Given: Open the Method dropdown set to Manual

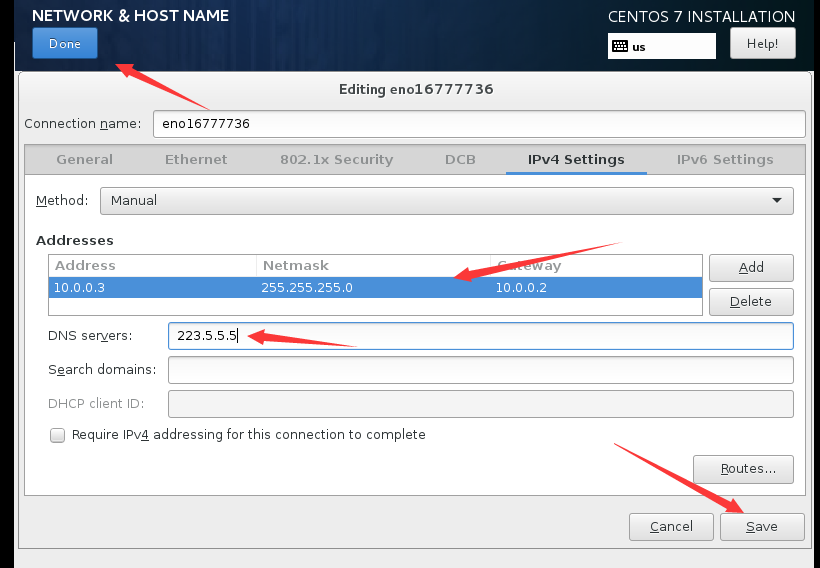Looking at the screenshot, I should (x=447, y=201).
